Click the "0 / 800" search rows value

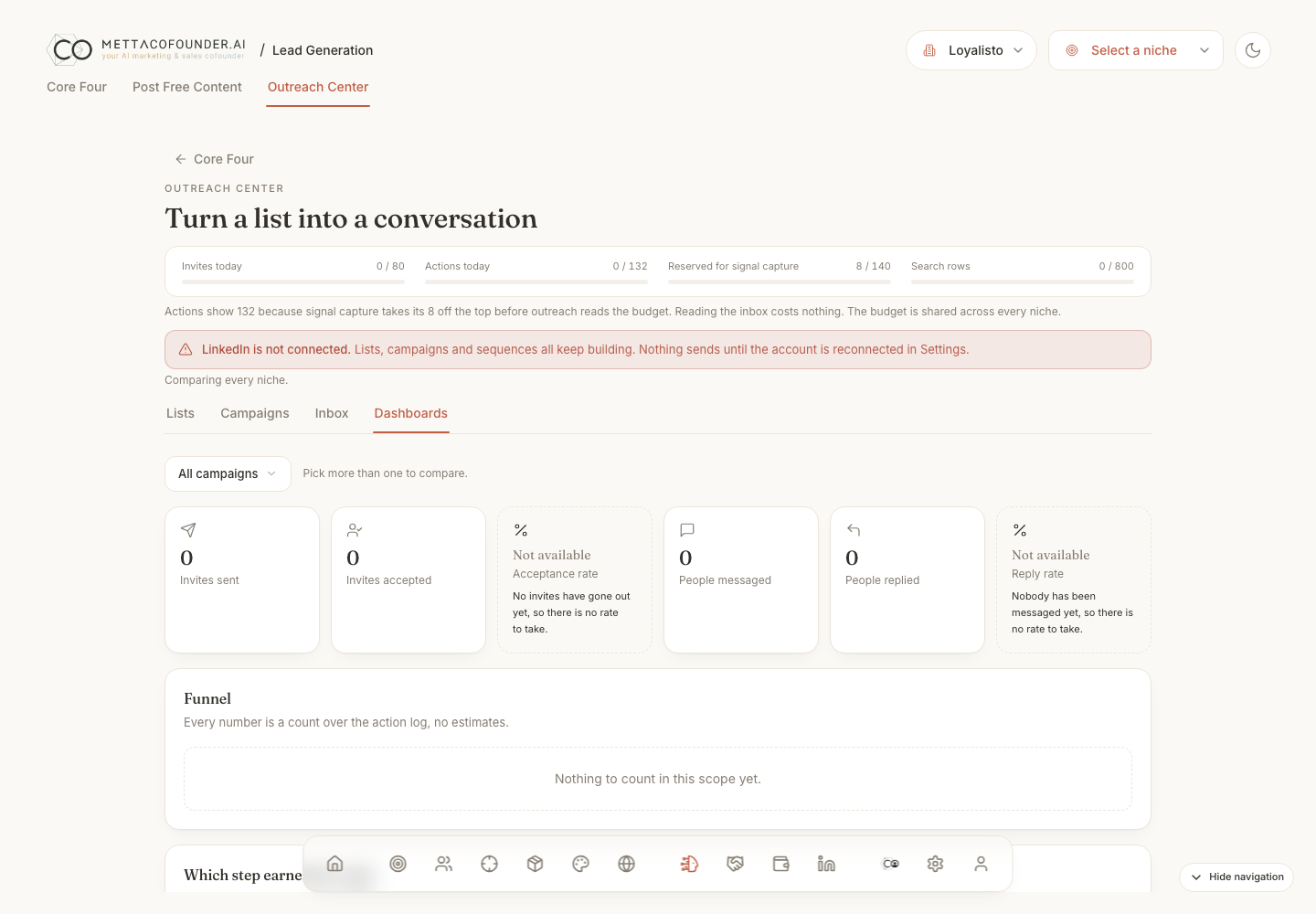tap(1116, 266)
